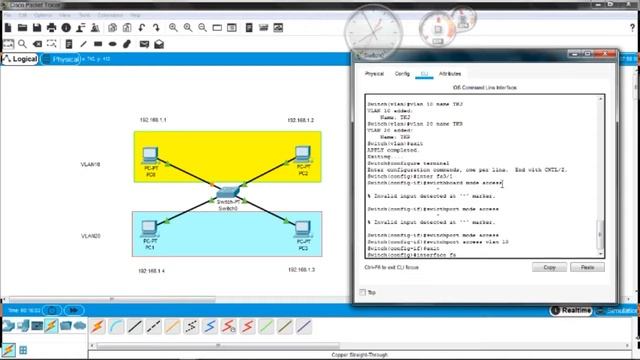This screenshot has height=360, width=640.
Task: Click the CLI scrollbar down arrow
Action: tap(600, 254)
